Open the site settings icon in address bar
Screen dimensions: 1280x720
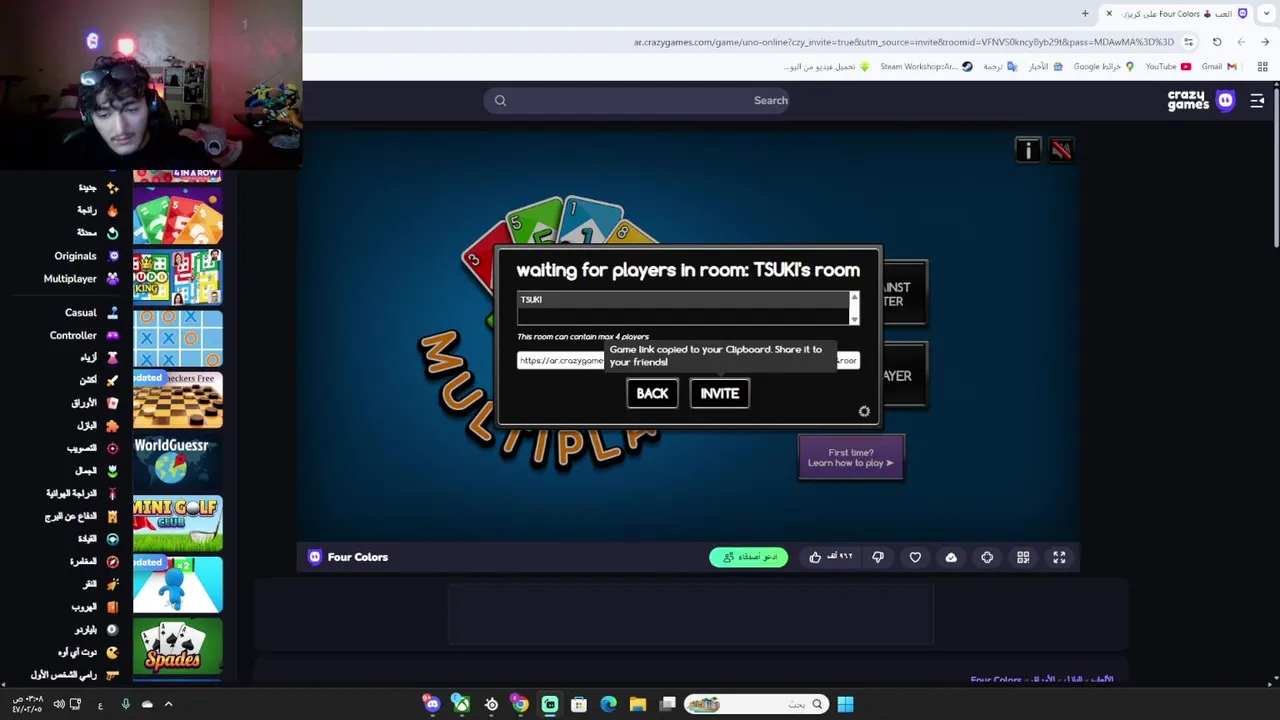[x=1188, y=42]
